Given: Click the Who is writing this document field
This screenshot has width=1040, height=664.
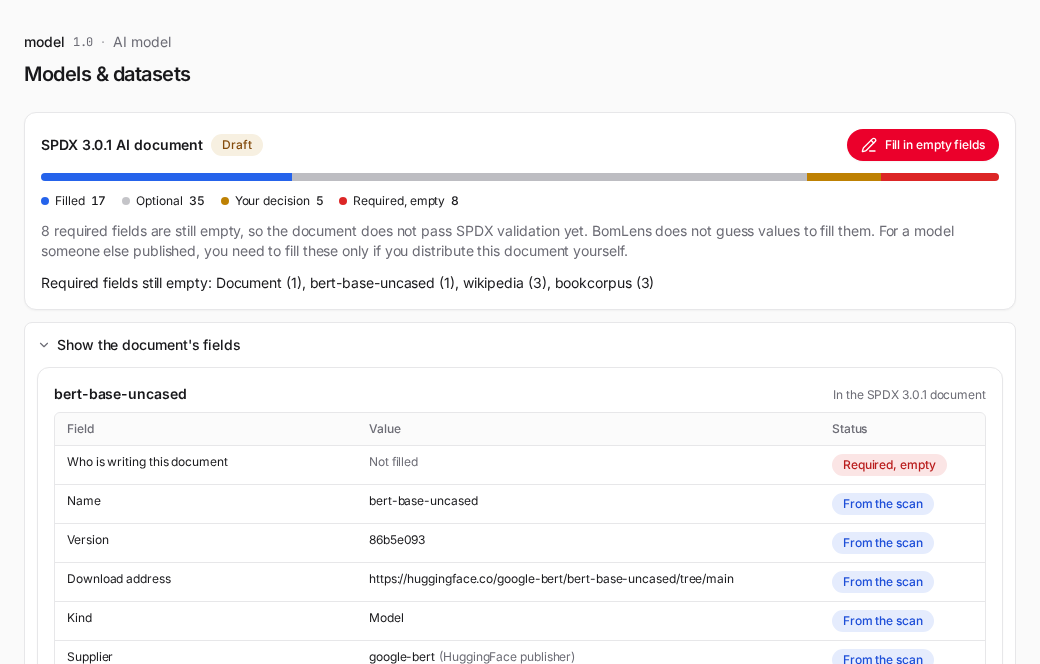Looking at the screenshot, I should (147, 462).
